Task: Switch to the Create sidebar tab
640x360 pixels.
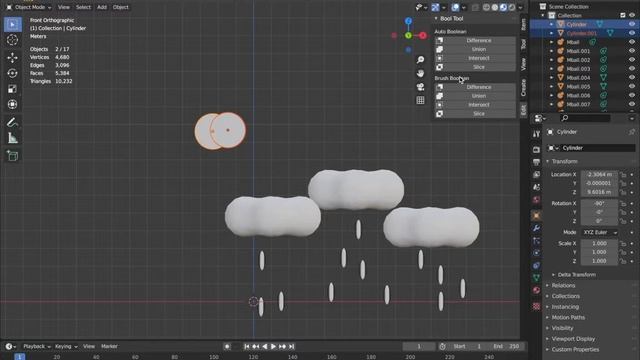Action: (x=524, y=87)
